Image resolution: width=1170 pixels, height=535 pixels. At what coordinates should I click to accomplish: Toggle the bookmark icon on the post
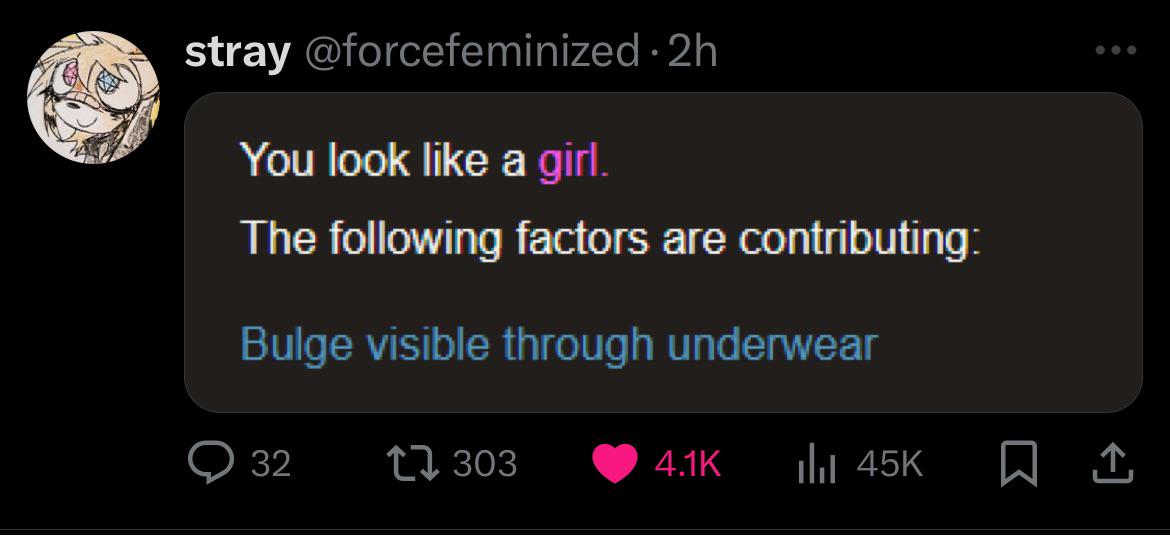click(x=1019, y=463)
